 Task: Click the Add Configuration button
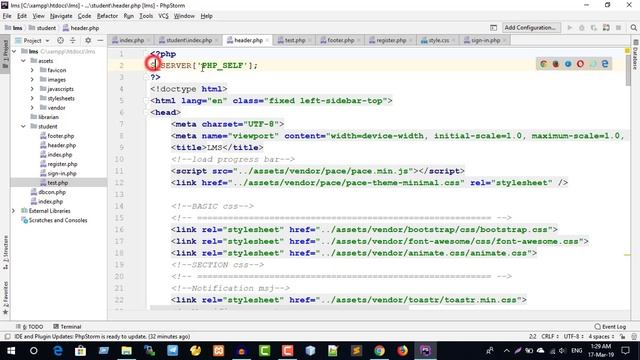click(x=530, y=28)
